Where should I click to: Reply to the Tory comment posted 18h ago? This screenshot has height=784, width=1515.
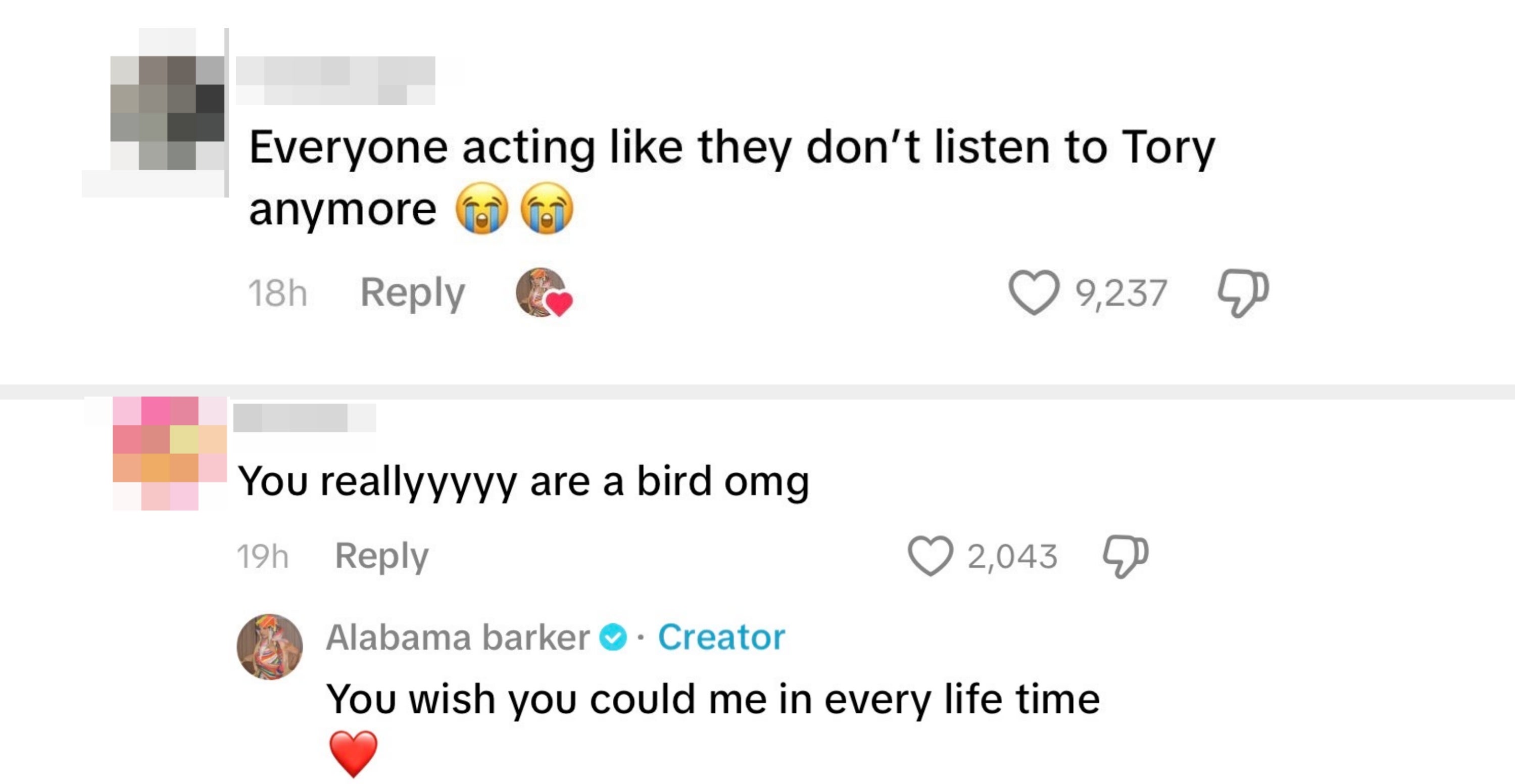(412, 292)
